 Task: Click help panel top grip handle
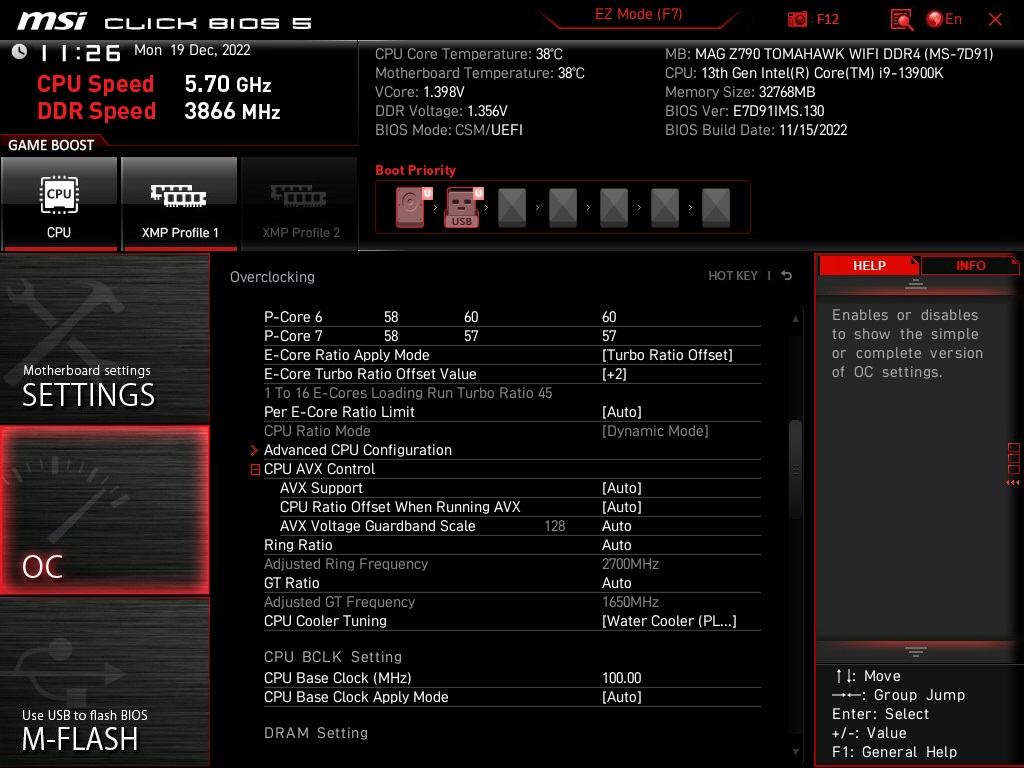[x=916, y=284]
